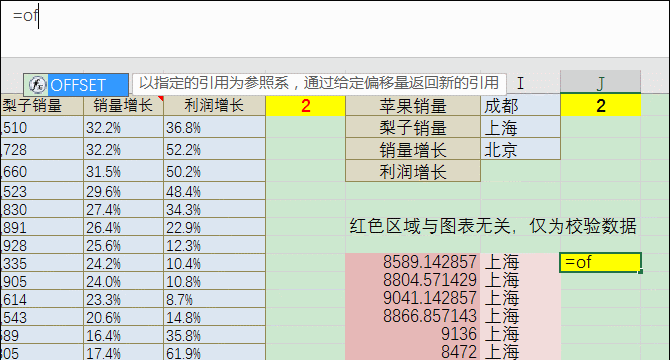
Task: Select header cell 销量增长 with red comment mark
Action: tap(123, 105)
